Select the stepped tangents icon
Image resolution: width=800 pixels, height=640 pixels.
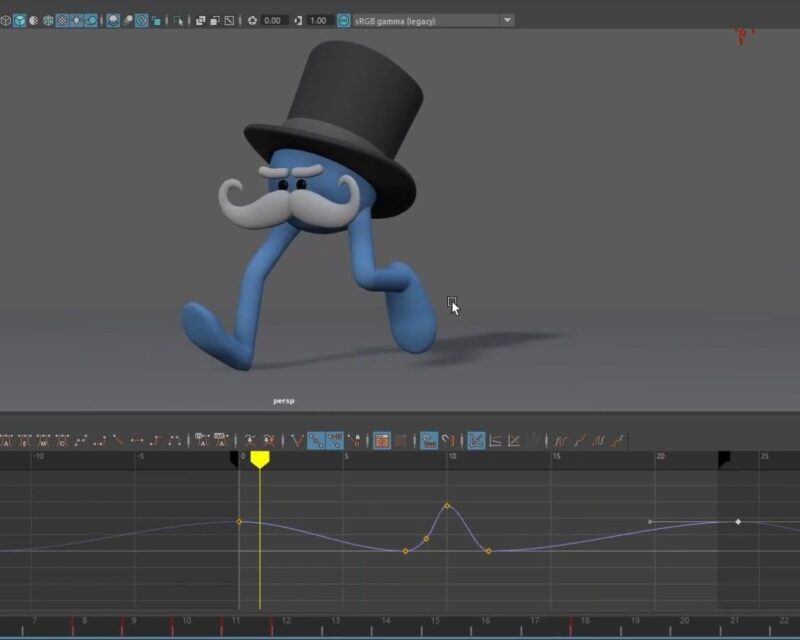click(156, 440)
